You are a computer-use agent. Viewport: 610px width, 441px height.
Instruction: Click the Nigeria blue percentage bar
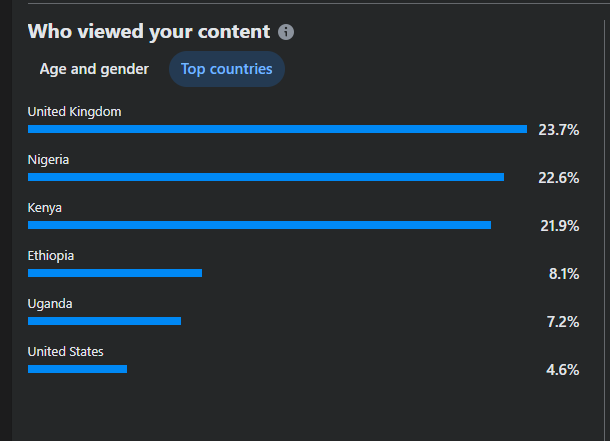pyautogui.click(x=266, y=177)
